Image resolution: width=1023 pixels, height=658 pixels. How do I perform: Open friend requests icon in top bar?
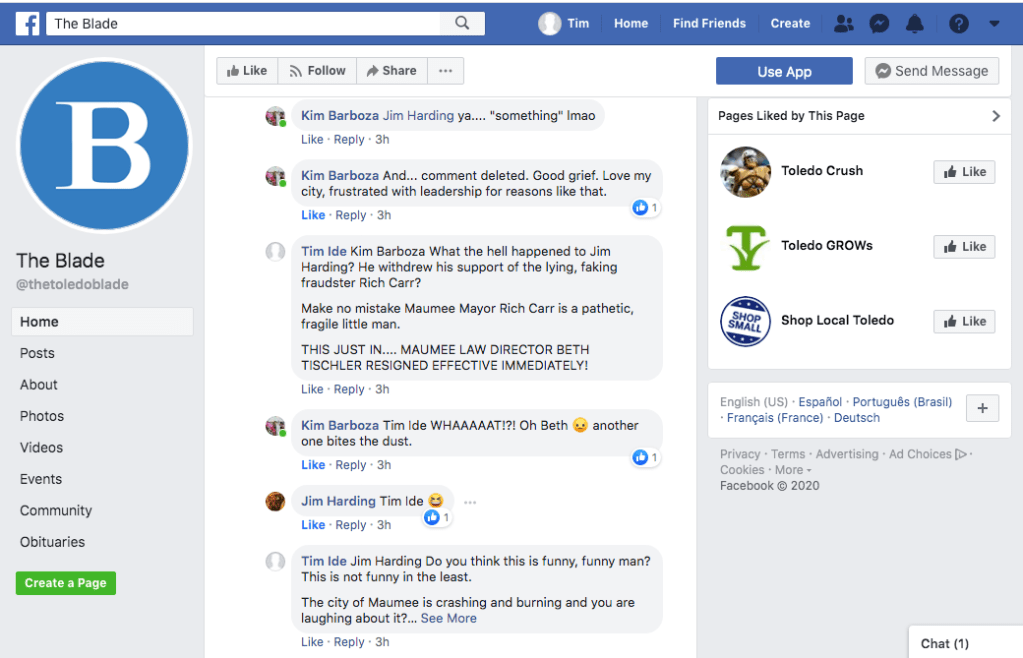coord(844,23)
